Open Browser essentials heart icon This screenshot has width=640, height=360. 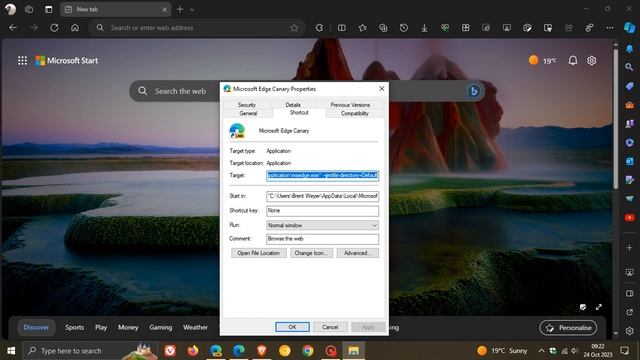pyautogui.click(x=445, y=28)
